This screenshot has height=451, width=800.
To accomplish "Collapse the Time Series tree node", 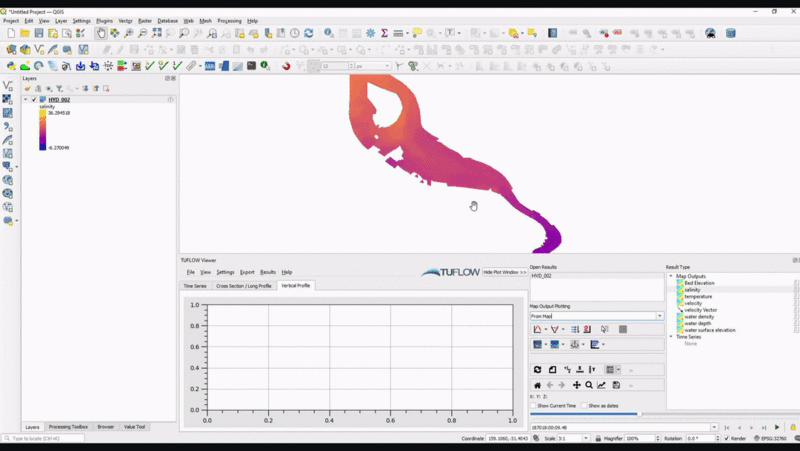I will tap(671, 337).
